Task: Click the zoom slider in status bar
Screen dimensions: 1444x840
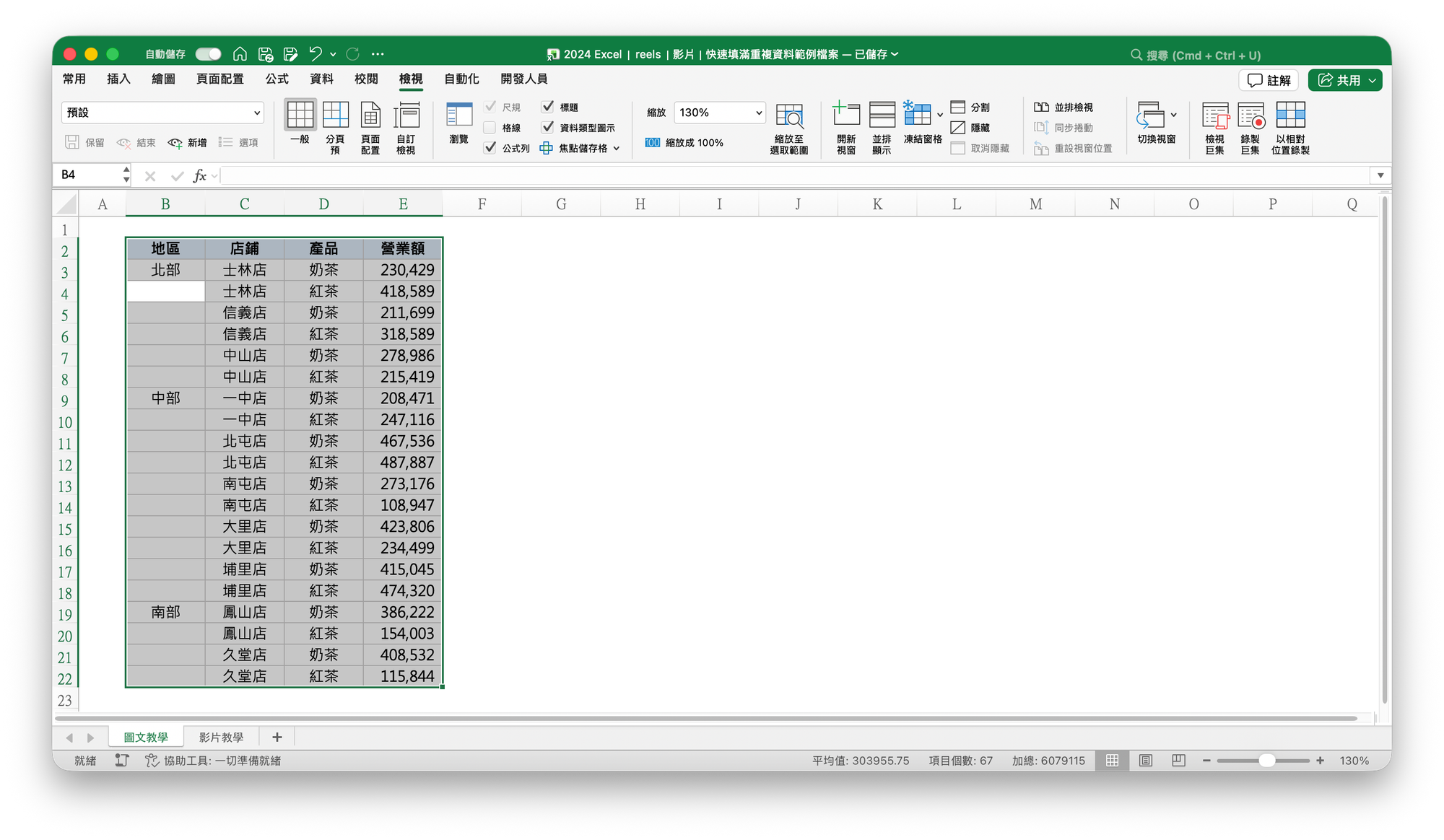Action: pos(1266,761)
